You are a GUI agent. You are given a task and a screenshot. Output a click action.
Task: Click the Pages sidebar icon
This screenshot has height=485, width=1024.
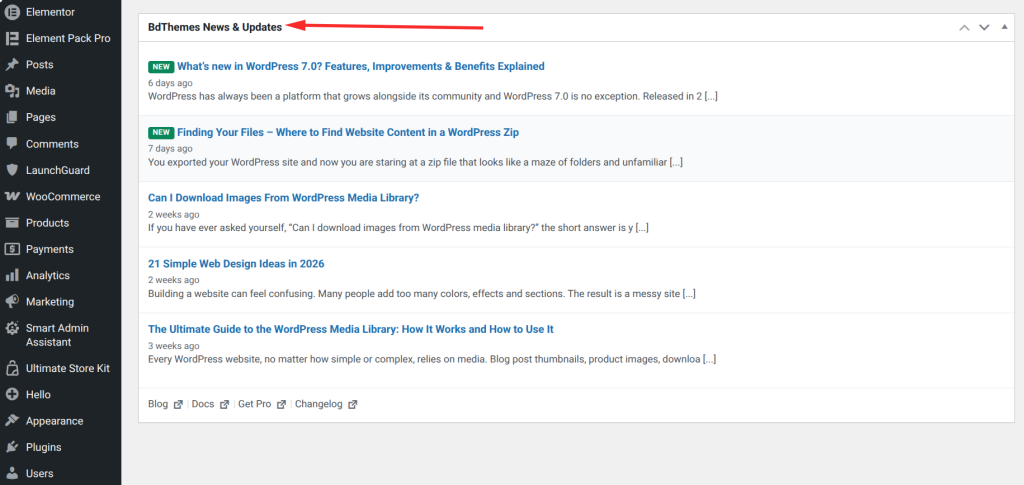[x=11, y=117]
